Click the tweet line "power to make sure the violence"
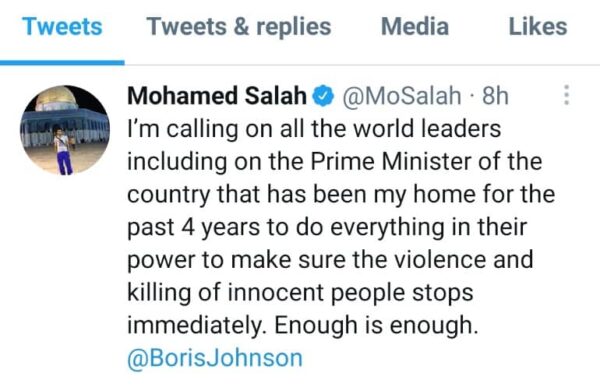Image resolution: width=600 pixels, height=387 pixels. (x=330, y=260)
